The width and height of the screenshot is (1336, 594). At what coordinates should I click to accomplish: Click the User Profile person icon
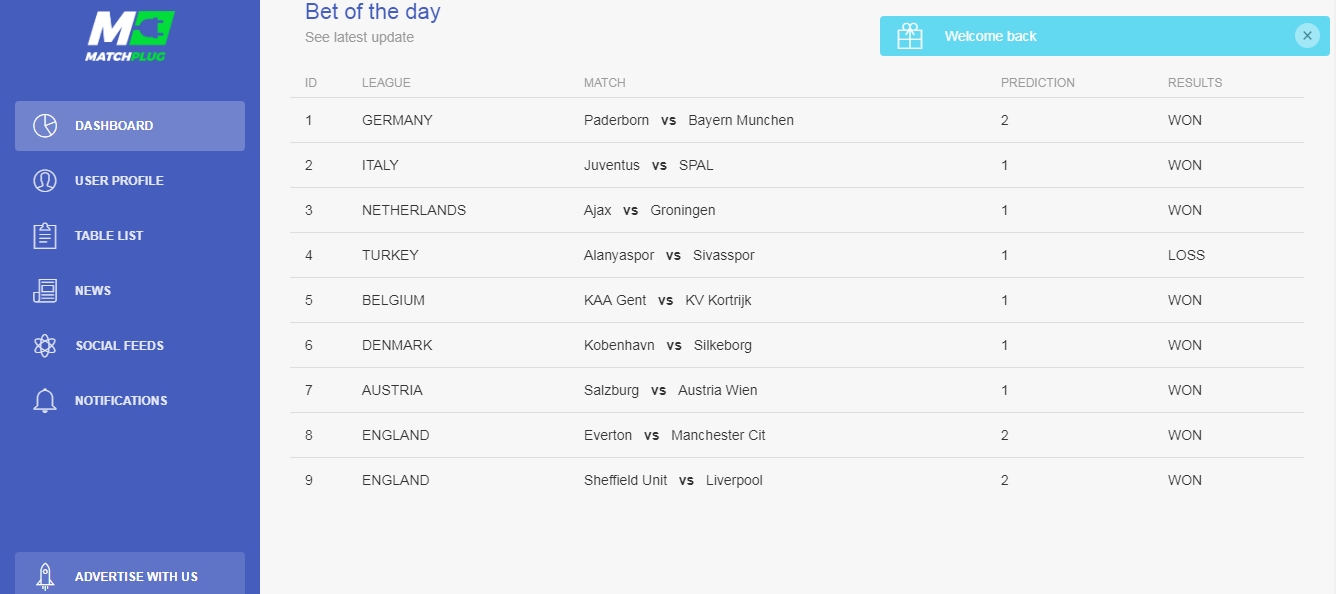click(45, 181)
